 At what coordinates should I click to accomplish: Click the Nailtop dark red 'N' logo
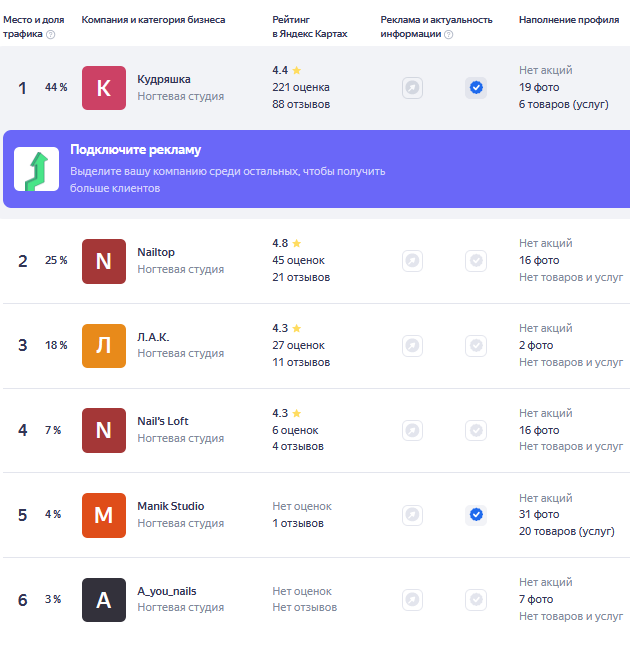104,261
